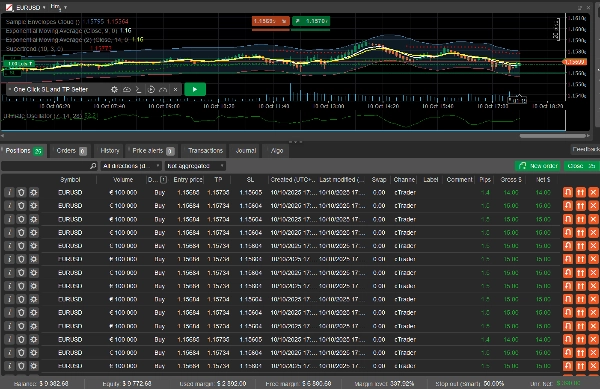Open settings gear icon in third position row
The width and height of the screenshot is (600, 389).
point(34,220)
